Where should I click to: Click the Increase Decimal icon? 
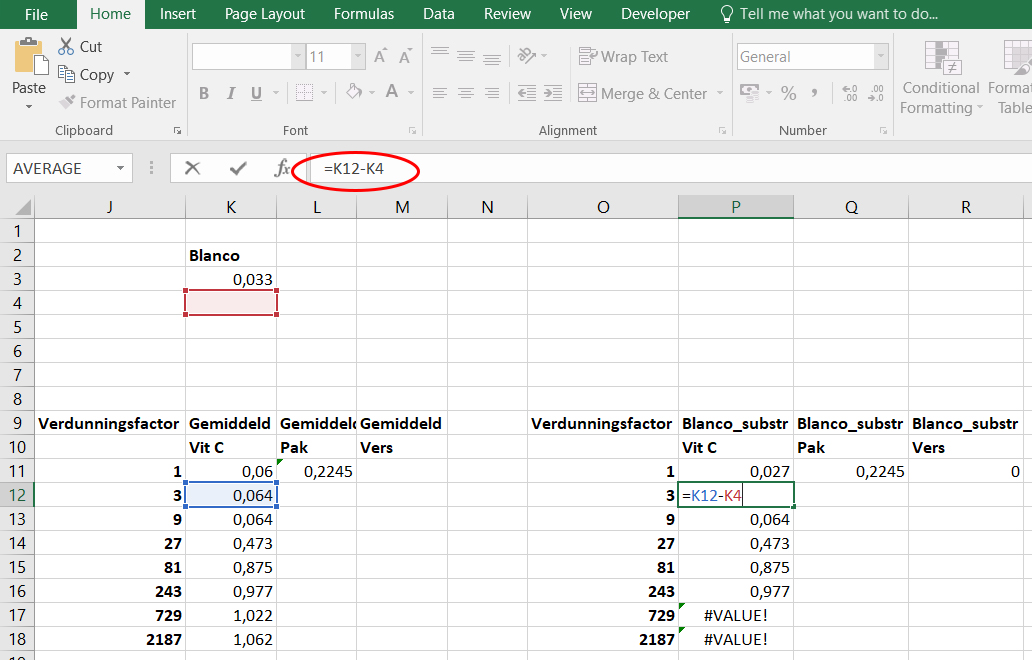[850, 93]
